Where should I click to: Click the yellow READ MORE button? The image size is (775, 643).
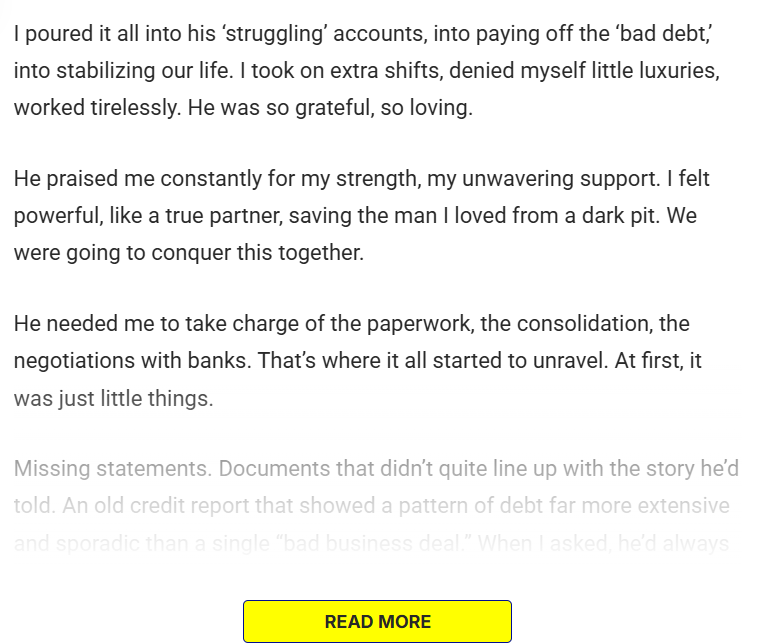377,621
